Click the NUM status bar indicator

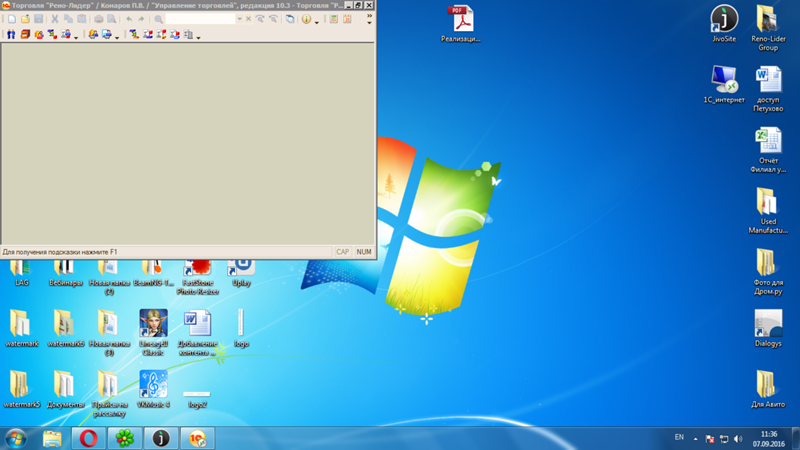click(x=364, y=252)
